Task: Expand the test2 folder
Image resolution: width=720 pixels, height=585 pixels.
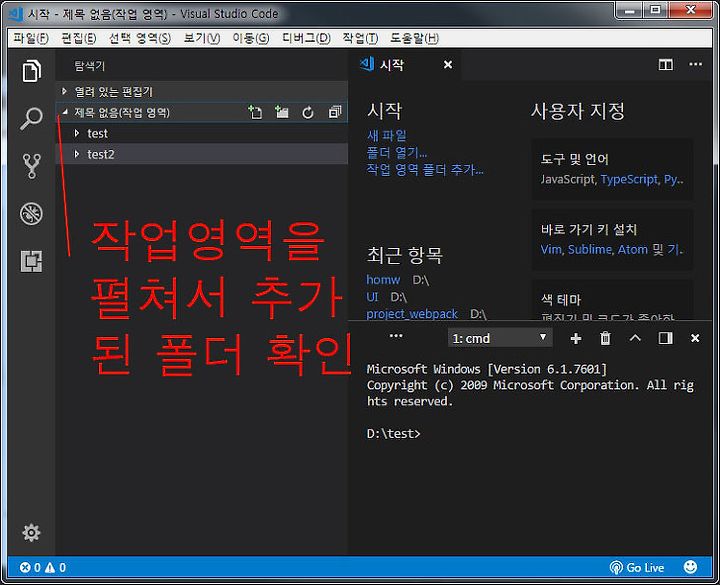Action: [x=202, y=154]
